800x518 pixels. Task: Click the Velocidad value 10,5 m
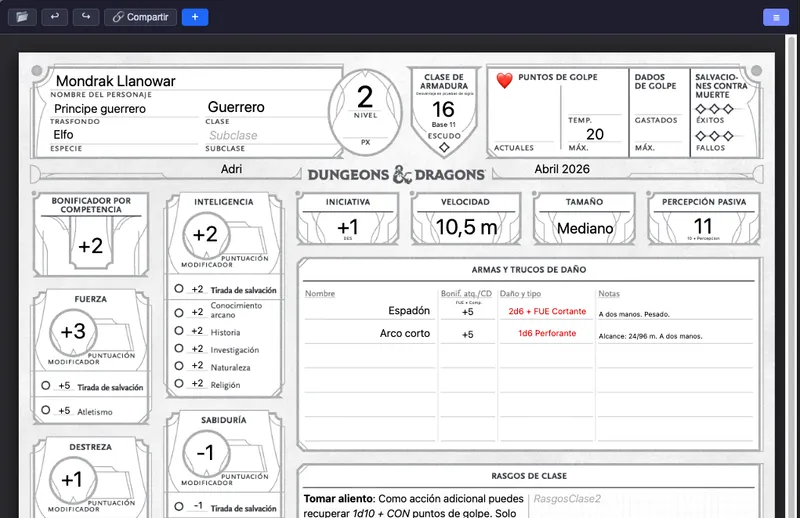coord(466,227)
